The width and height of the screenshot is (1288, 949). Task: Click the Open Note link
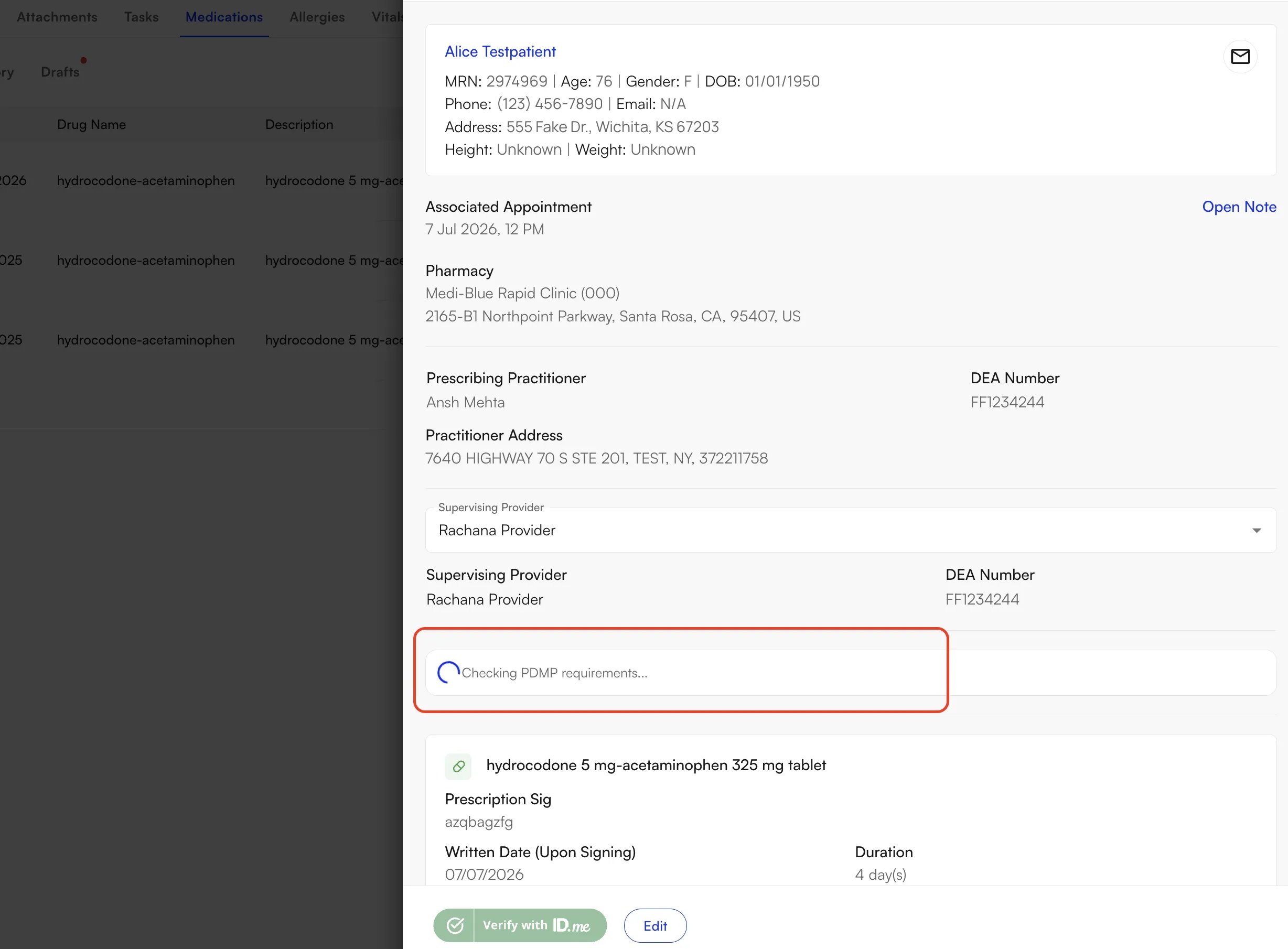tap(1239, 207)
